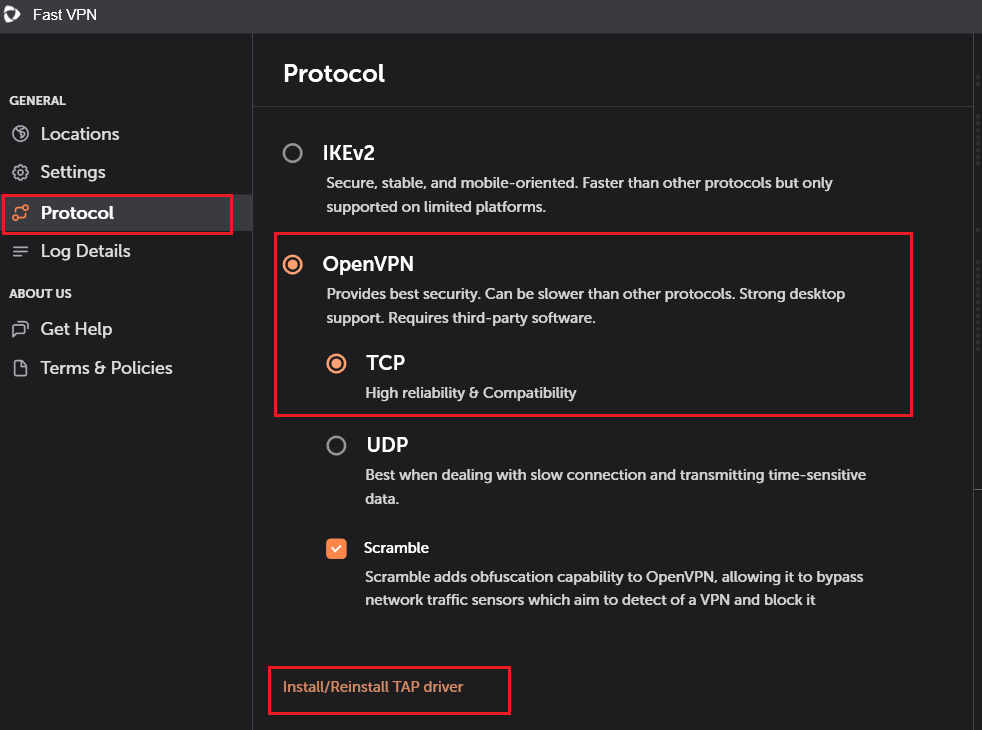Select the OpenVPN radio button
Viewport: 982px width, 730px height.
tap(293, 264)
